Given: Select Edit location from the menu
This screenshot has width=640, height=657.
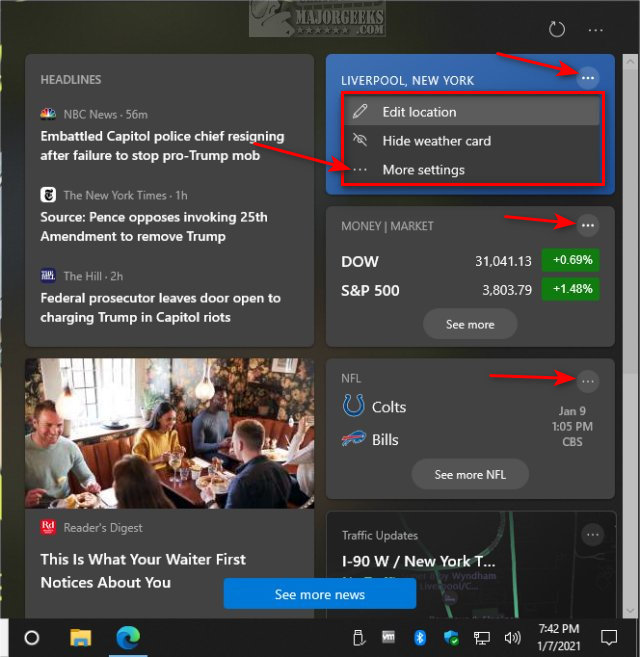Looking at the screenshot, I should point(472,112).
